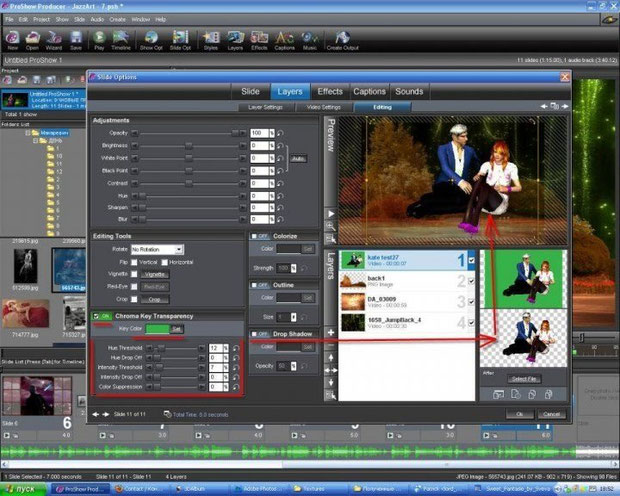Switch to the Slide tab
This screenshot has width=620, height=496.
pos(250,91)
